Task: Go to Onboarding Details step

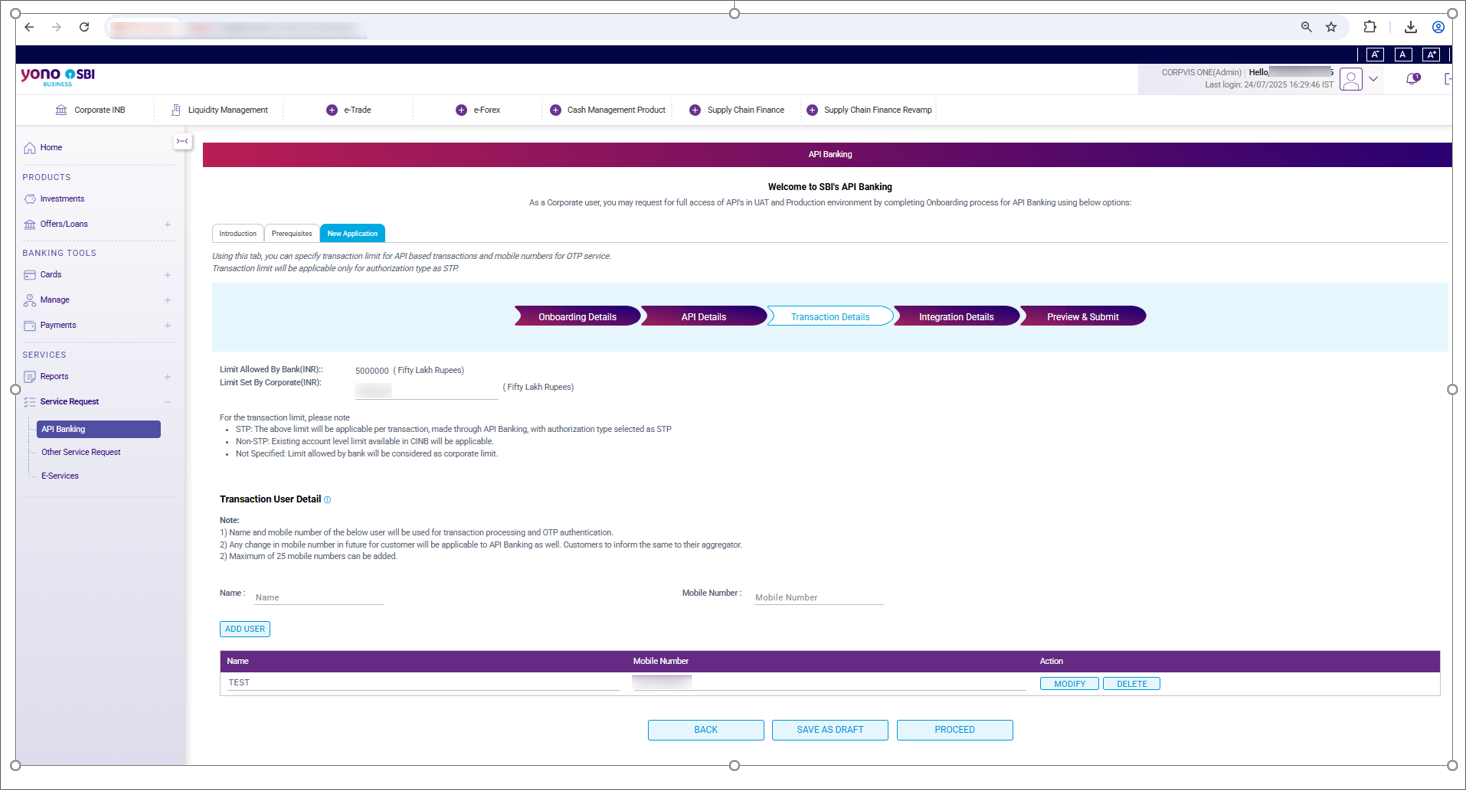Action: (x=577, y=316)
